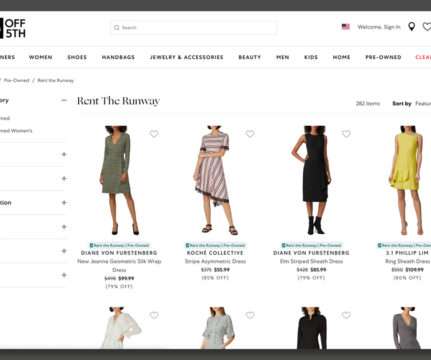Open the Women menu

coord(41,57)
